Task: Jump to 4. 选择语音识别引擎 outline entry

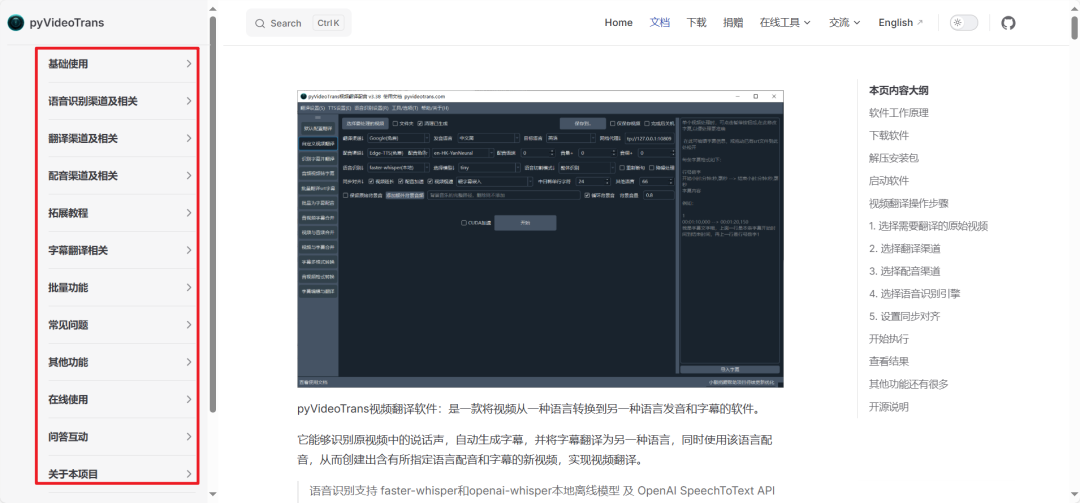Action: point(915,294)
